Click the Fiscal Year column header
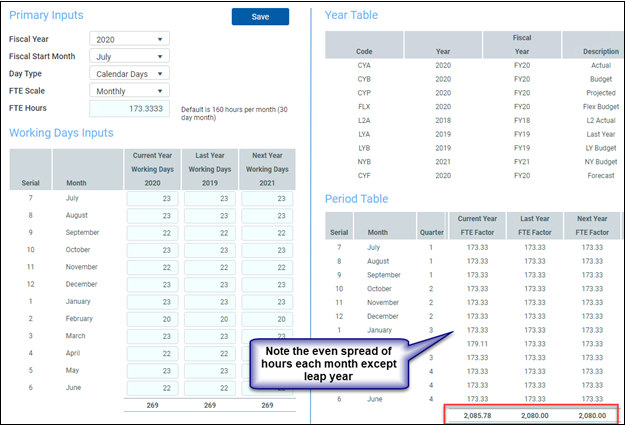Image resolution: width=625 pixels, height=425 pixels. coord(520,44)
